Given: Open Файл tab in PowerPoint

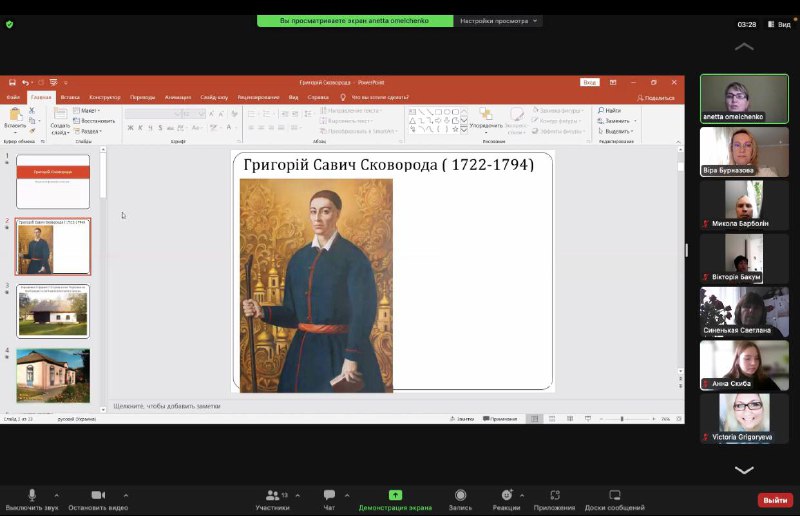Looking at the screenshot, I should 13,97.
